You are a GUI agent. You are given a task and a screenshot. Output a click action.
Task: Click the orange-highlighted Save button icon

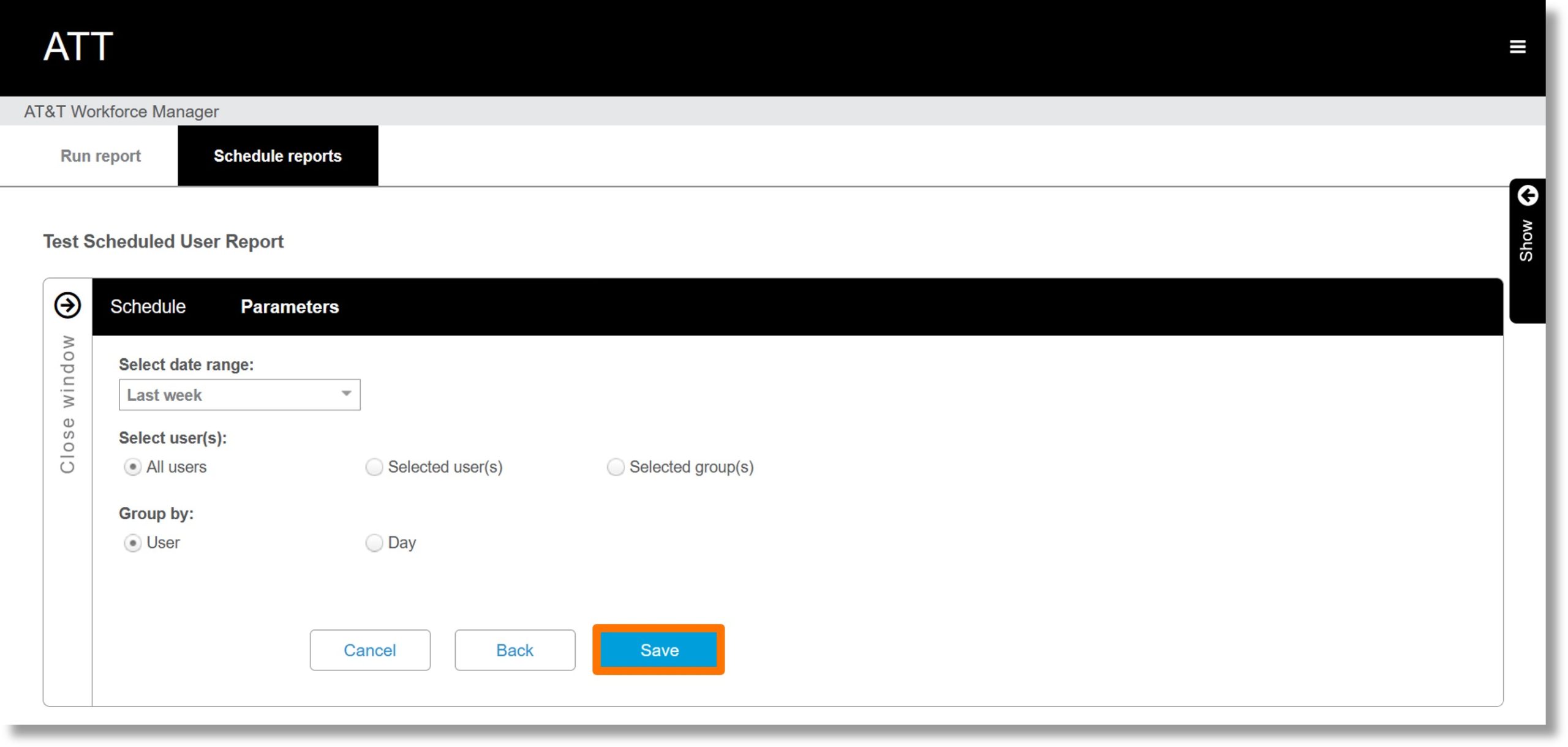pos(659,650)
